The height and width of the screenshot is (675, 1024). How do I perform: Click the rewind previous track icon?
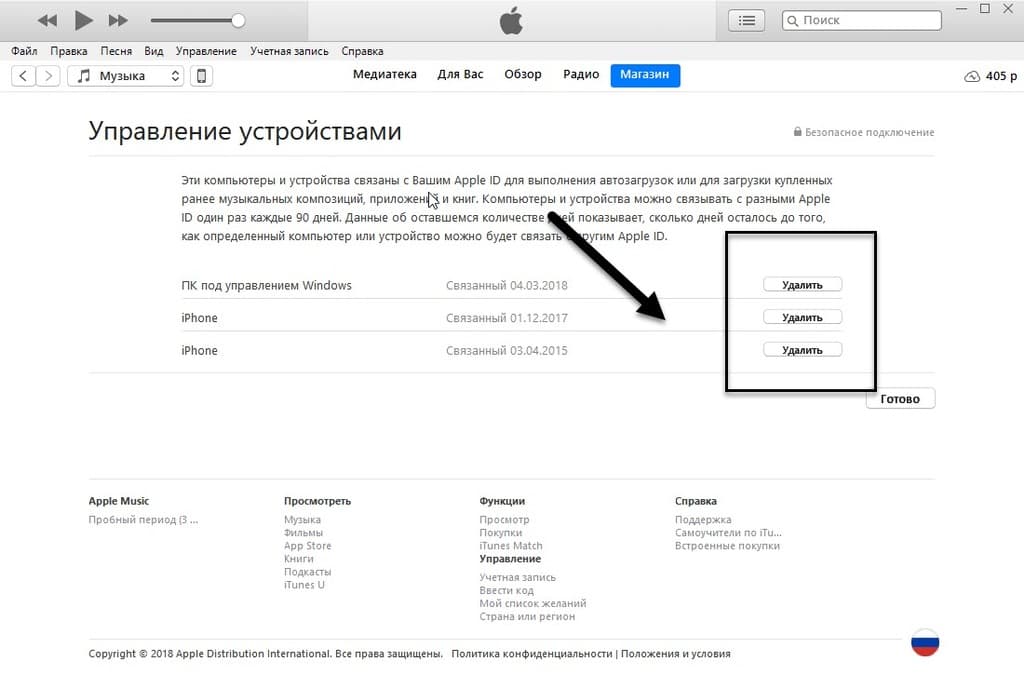click(47, 21)
